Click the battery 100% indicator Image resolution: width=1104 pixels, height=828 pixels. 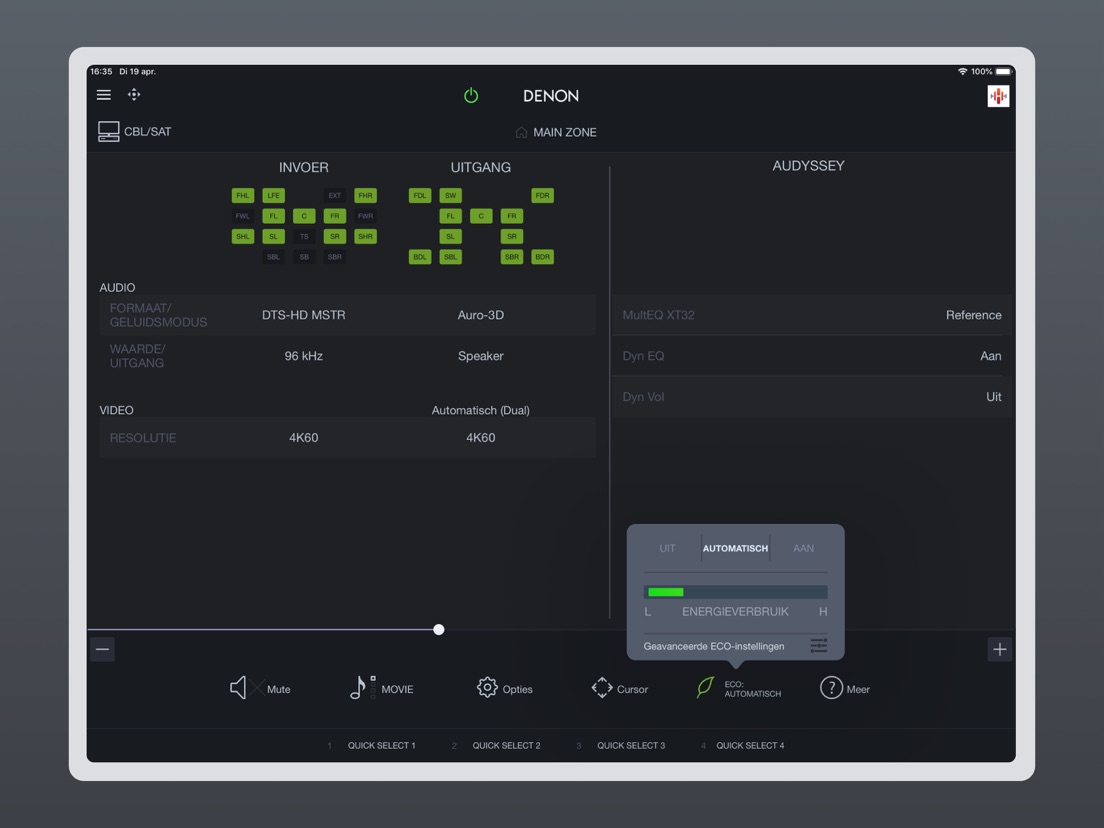tap(991, 71)
